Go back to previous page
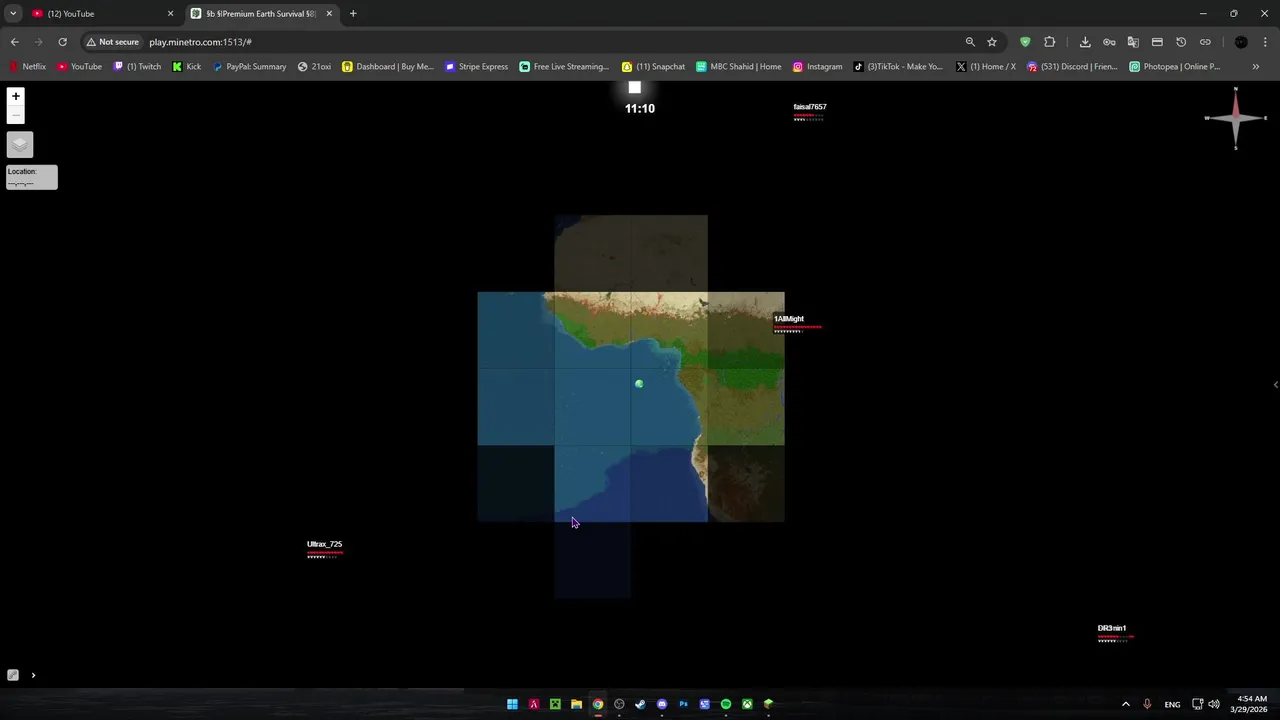 tap(14, 42)
